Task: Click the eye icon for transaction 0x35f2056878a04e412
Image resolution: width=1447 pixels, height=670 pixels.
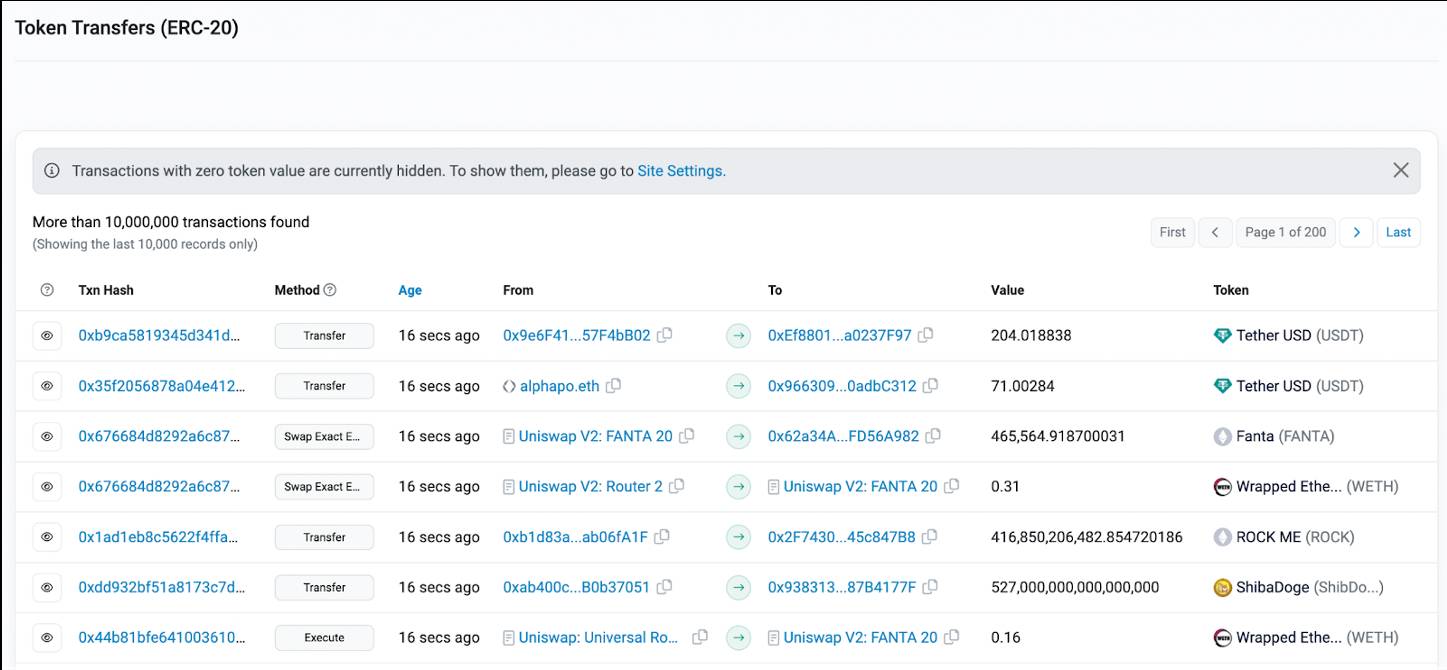Action: 47,386
